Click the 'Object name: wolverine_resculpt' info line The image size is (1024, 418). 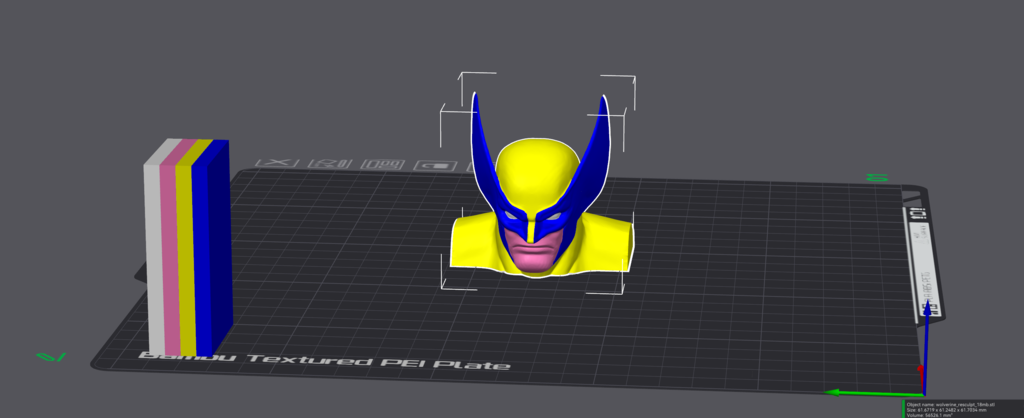[x=950, y=404]
